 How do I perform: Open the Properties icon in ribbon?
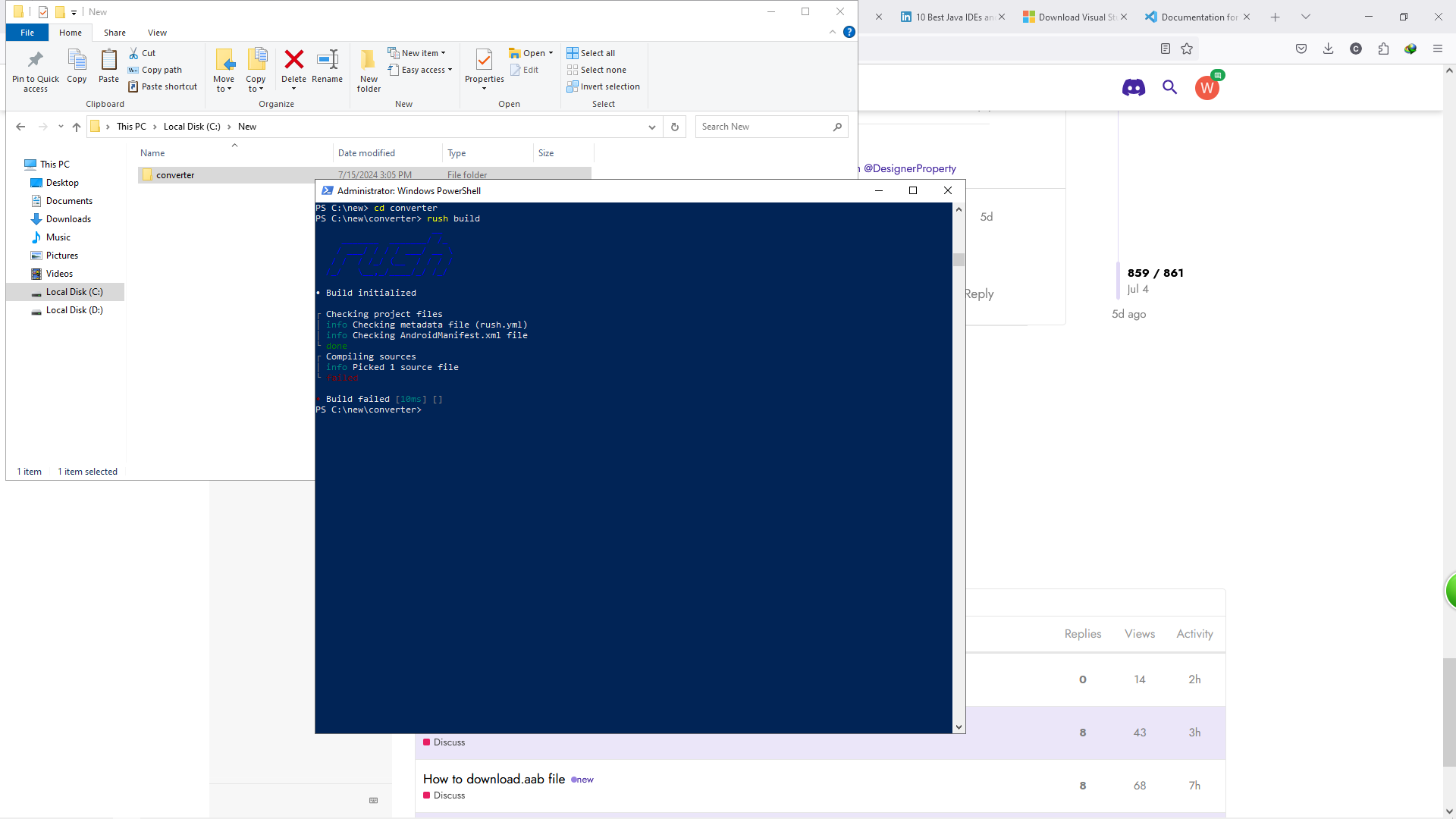point(484,61)
